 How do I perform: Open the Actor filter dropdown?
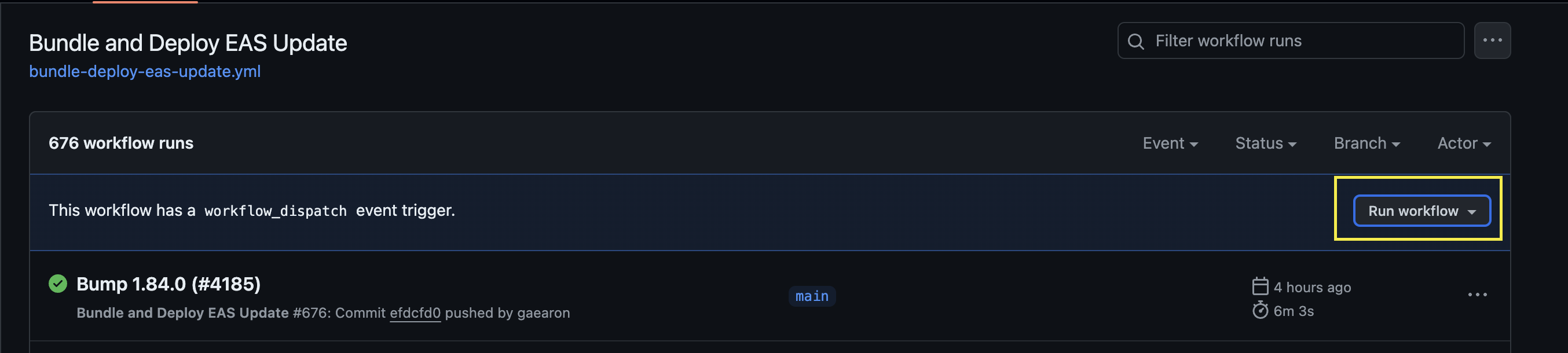[x=1463, y=143]
